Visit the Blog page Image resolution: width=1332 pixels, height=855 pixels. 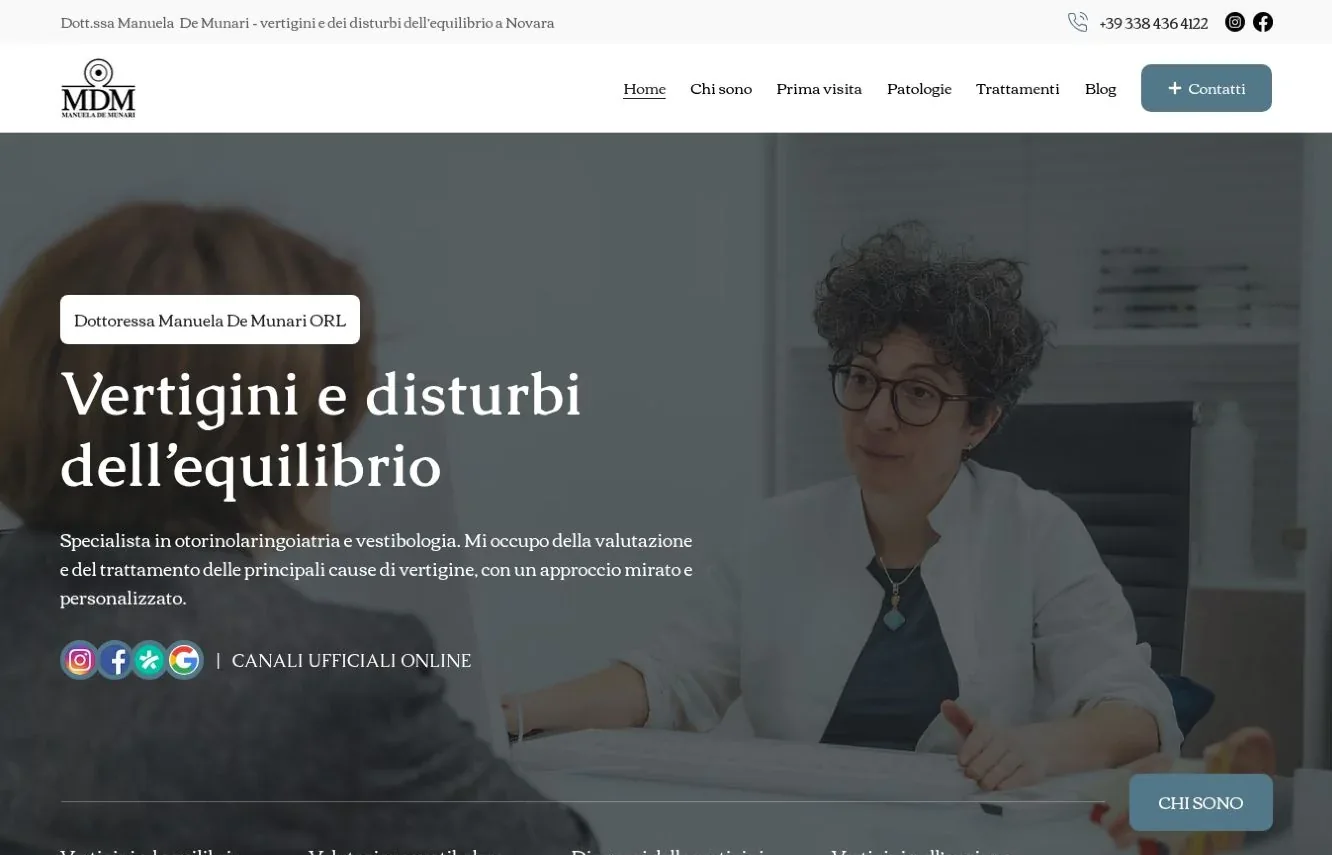(x=1100, y=89)
